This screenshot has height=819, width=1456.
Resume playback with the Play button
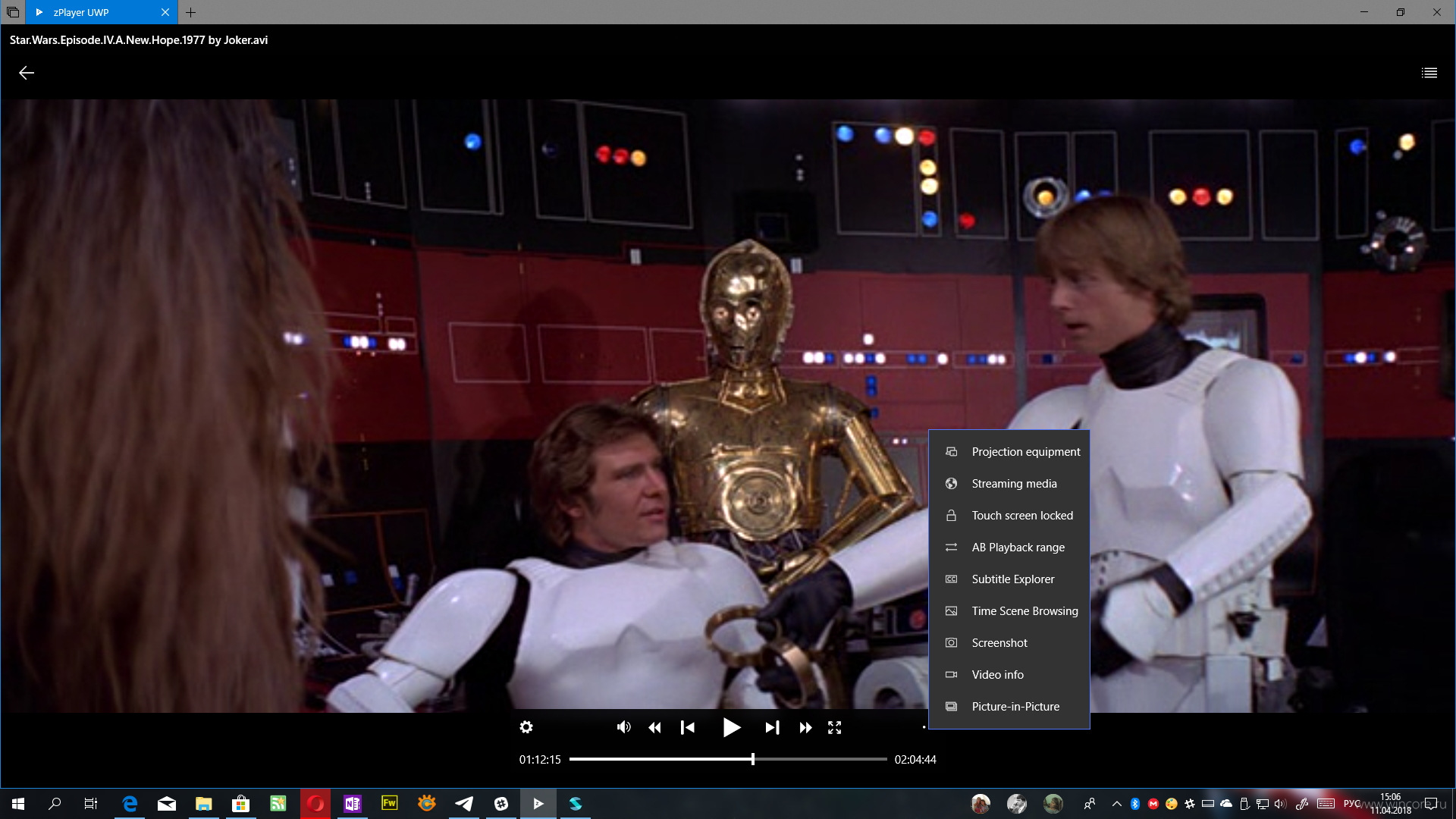click(x=731, y=728)
